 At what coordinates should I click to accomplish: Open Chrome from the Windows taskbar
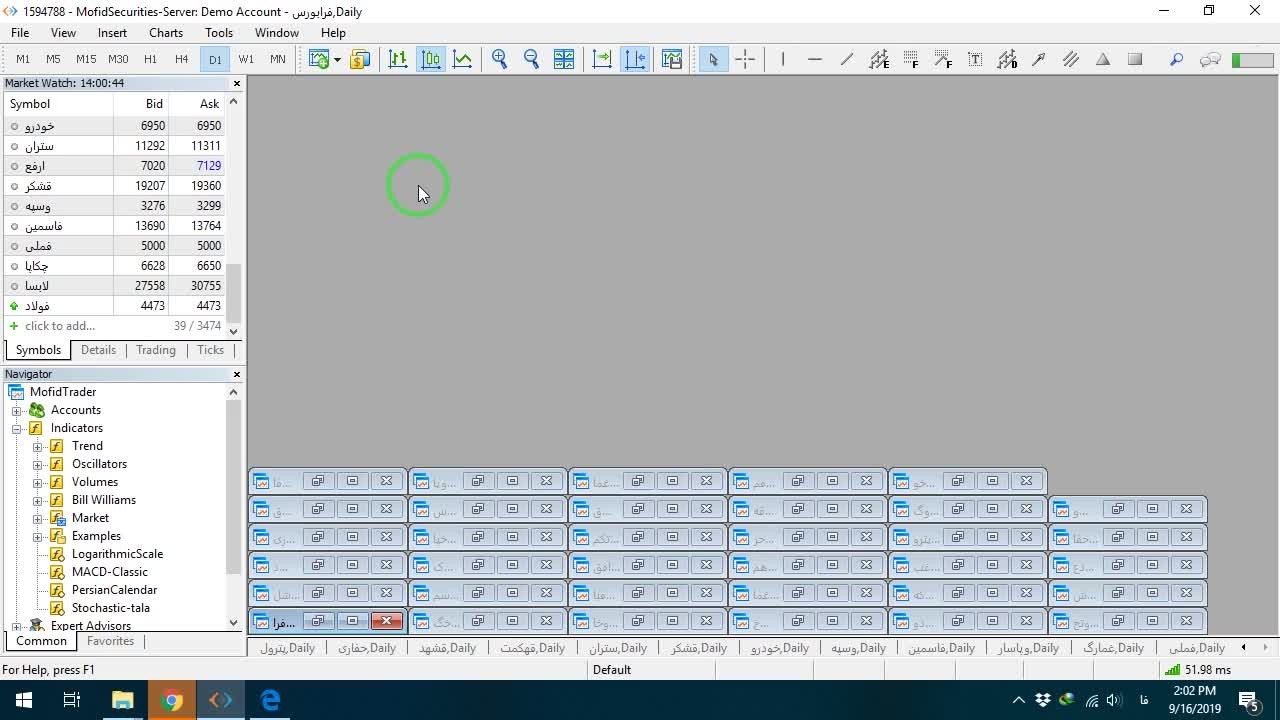coord(171,700)
